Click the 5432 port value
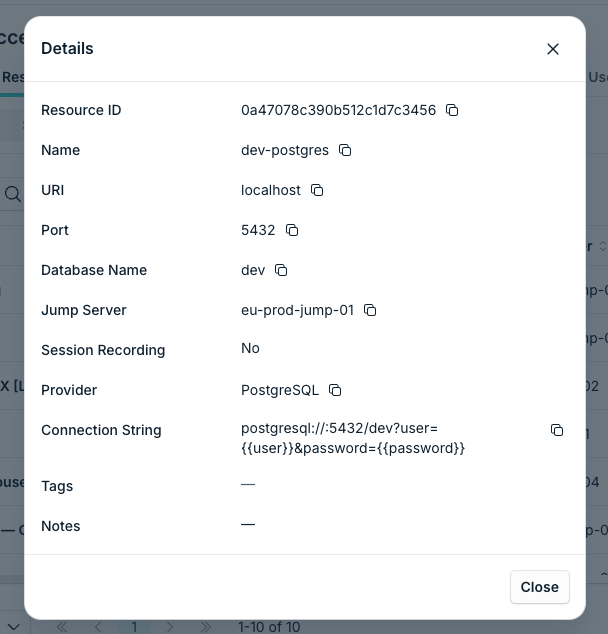The image size is (608, 634). (258, 230)
